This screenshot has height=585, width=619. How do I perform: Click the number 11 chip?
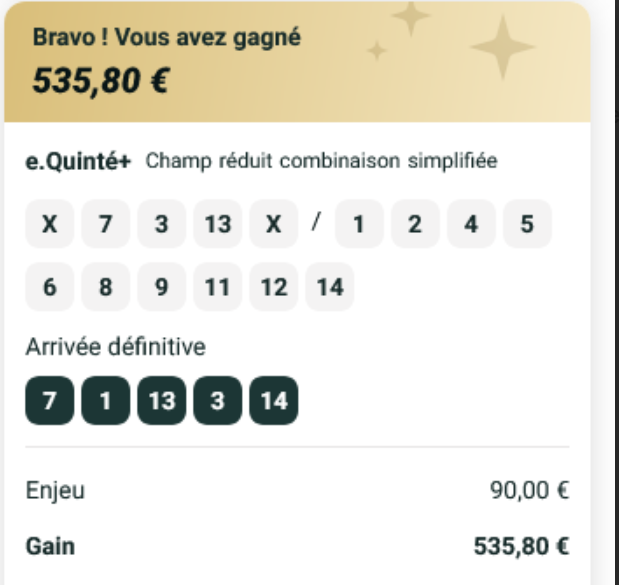pyautogui.click(x=217, y=288)
